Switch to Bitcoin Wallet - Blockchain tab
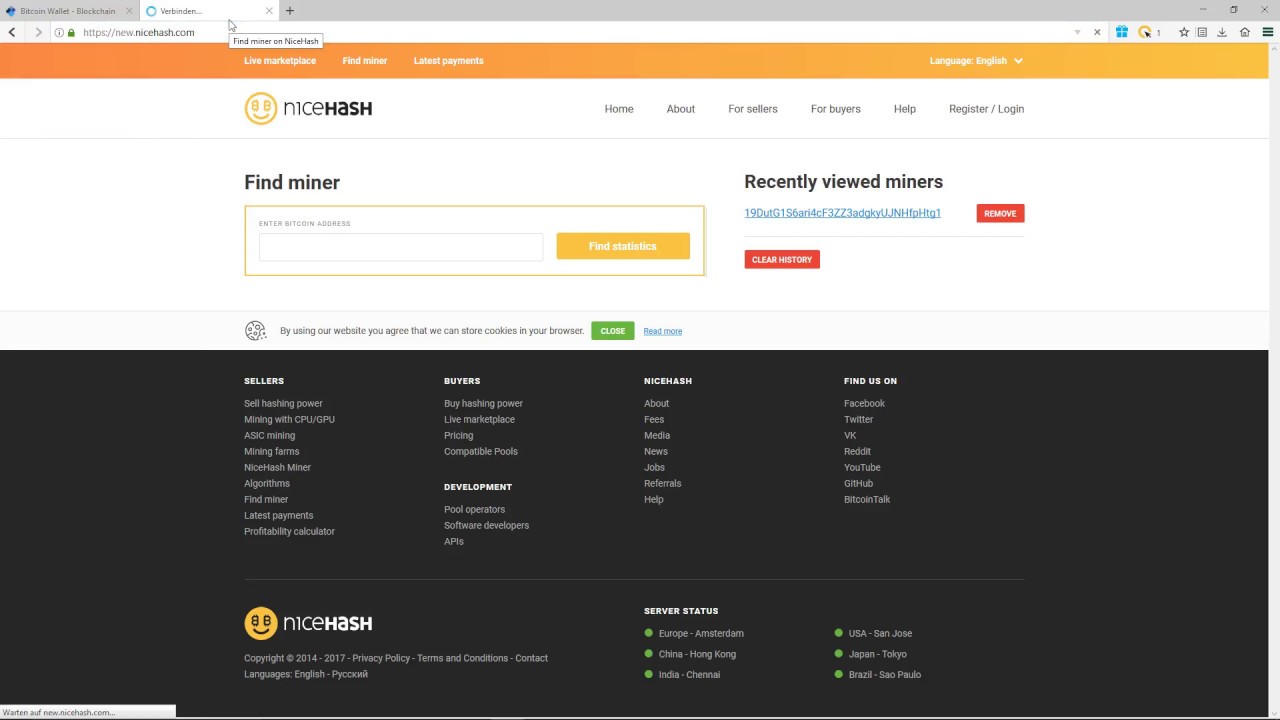This screenshot has height=720, width=1280. click(68, 11)
